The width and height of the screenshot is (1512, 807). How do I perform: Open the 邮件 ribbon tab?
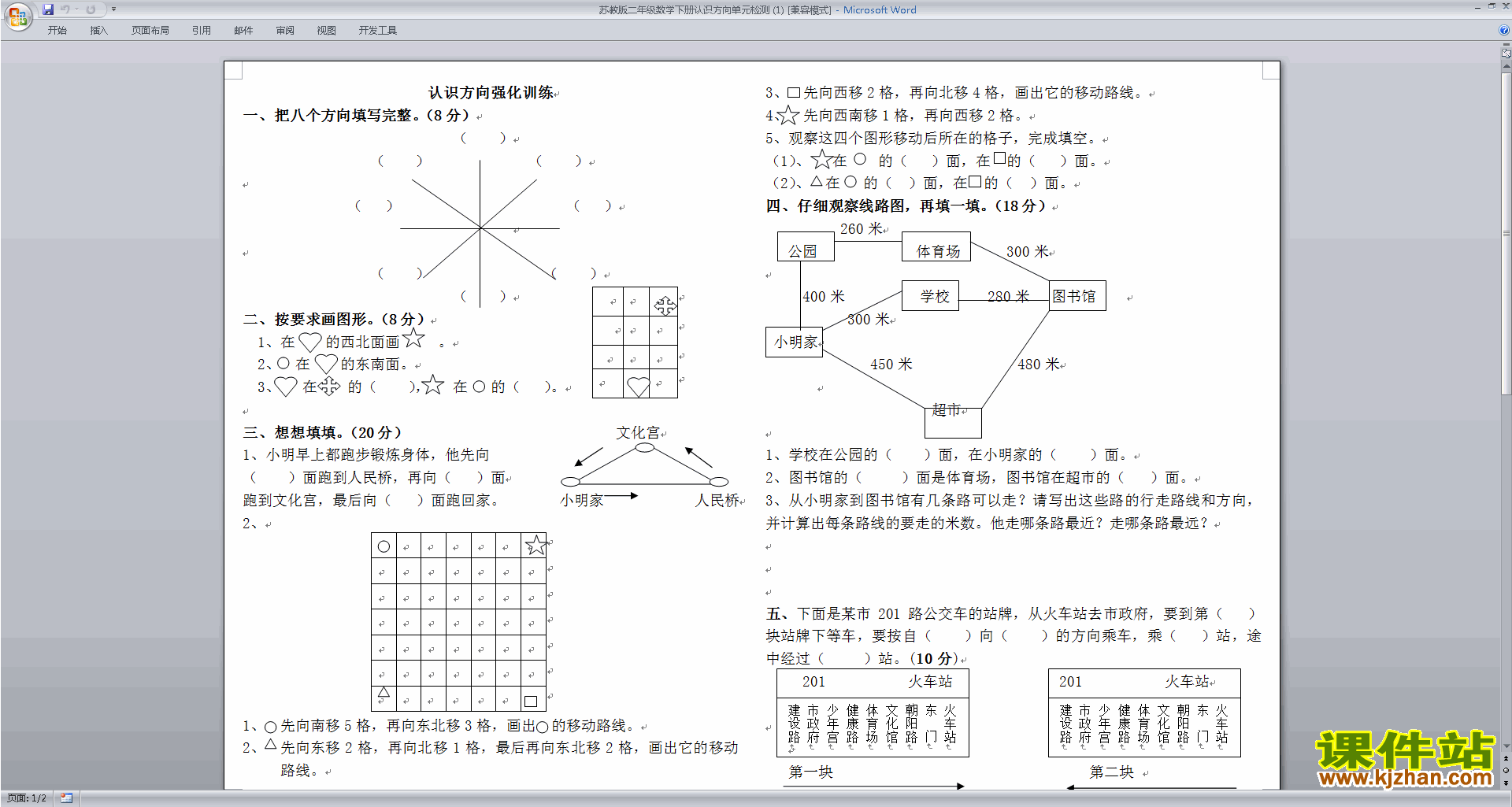coord(243,31)
